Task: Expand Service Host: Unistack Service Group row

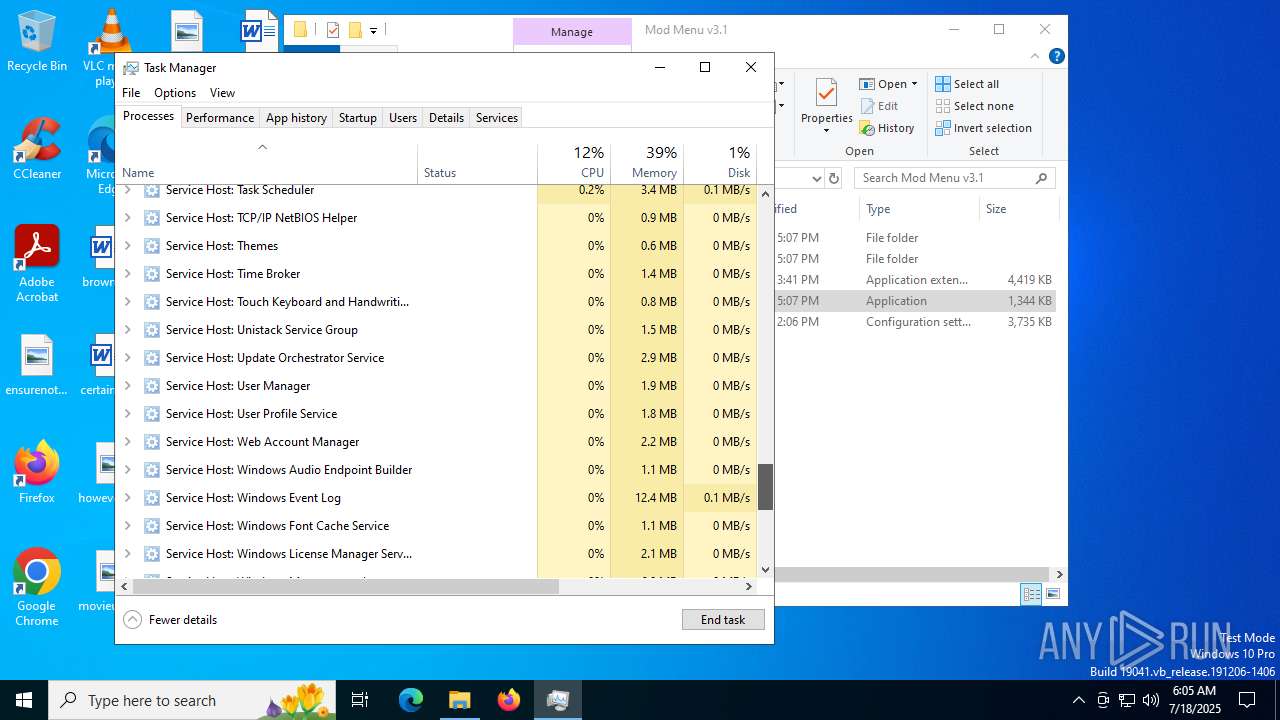Action: click(127, 330)
